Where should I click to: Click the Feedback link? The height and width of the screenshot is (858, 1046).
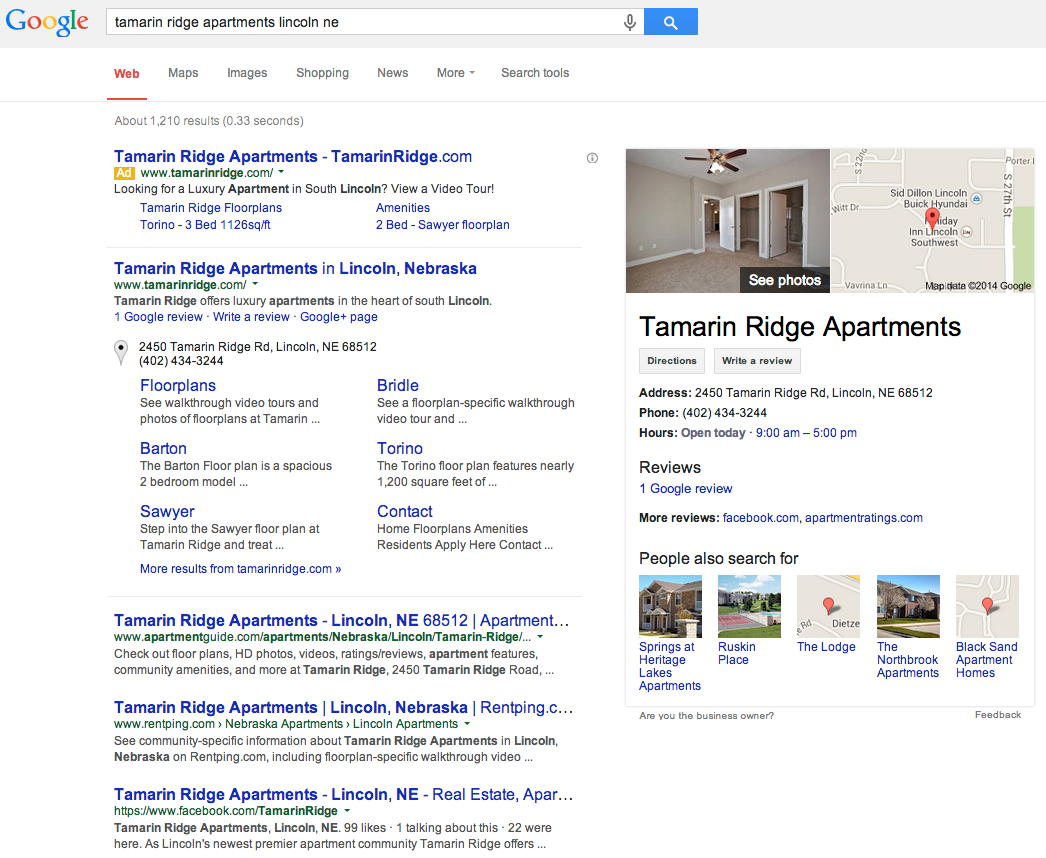point(997,715)
